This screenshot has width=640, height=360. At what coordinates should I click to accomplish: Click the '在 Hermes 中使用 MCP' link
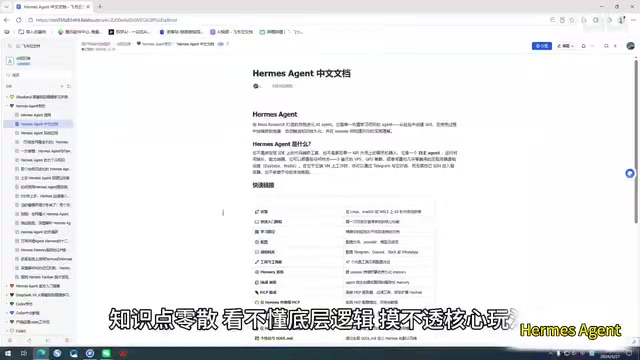[280, 302]
